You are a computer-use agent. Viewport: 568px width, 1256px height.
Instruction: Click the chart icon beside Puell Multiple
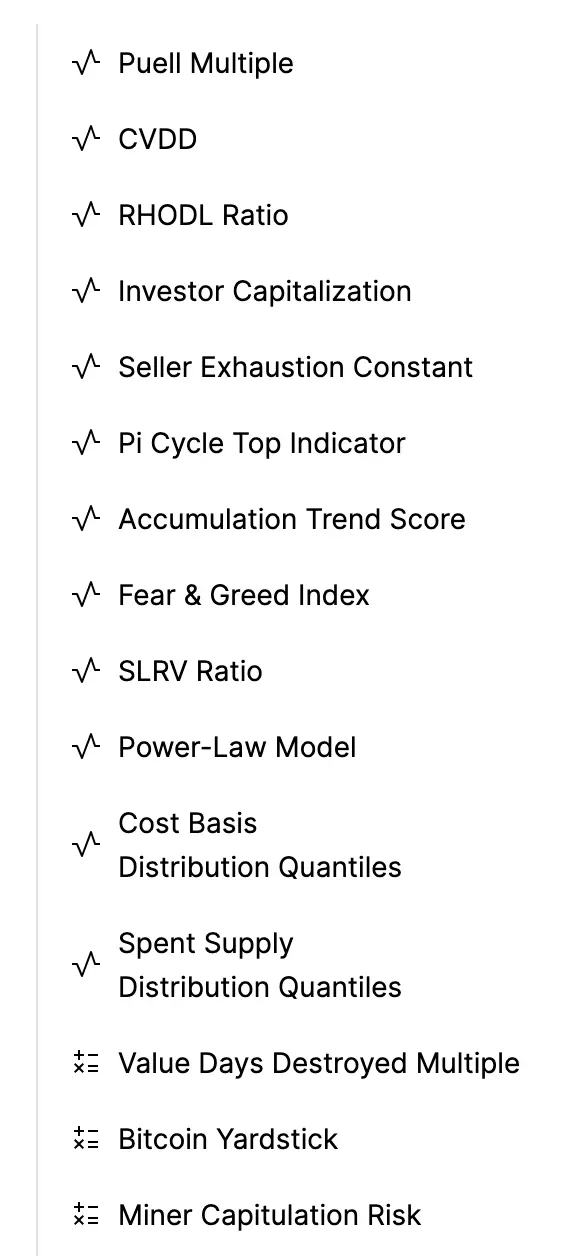click(87, 63)
